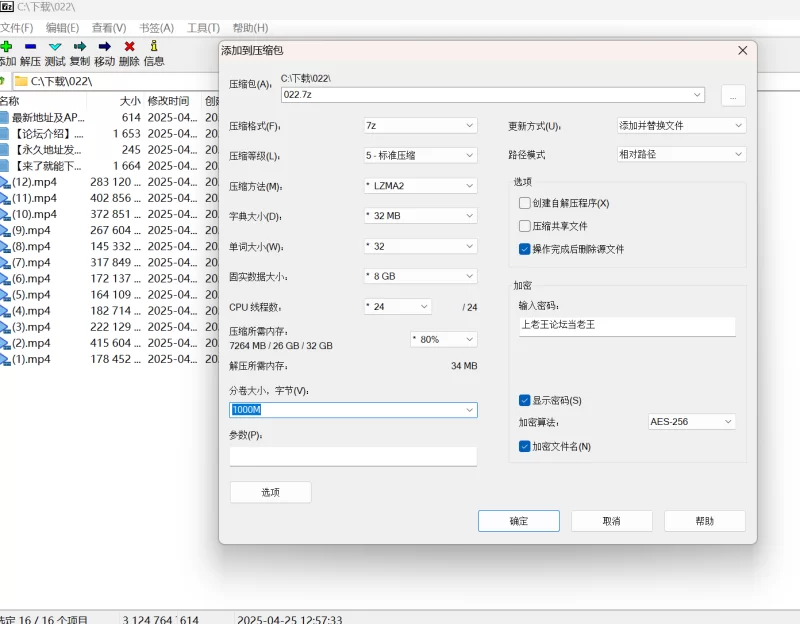Image resolution: width=800 pixels, height=624 pixels.
Task: Uncheck 操作完成后删除源文件 checkbox
Action: pyautogui.click(x=524, y=249)
